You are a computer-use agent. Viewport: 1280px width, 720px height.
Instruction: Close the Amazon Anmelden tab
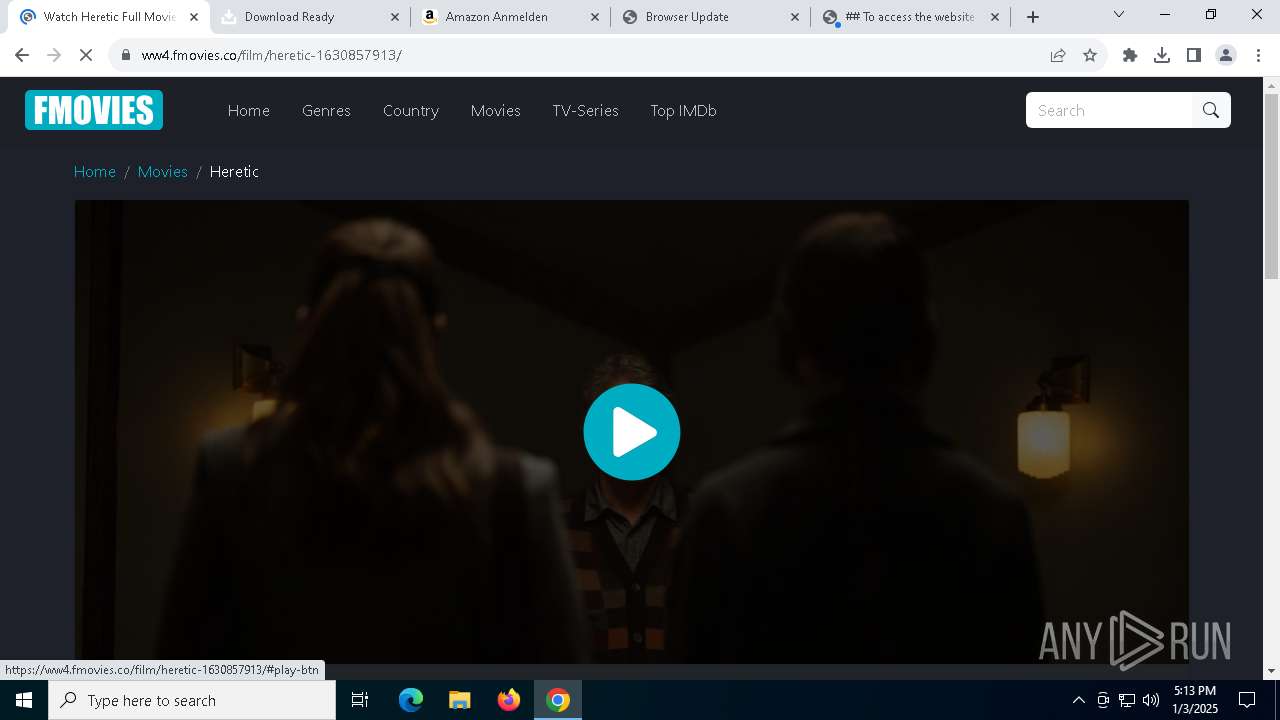[x=595, y=17]
